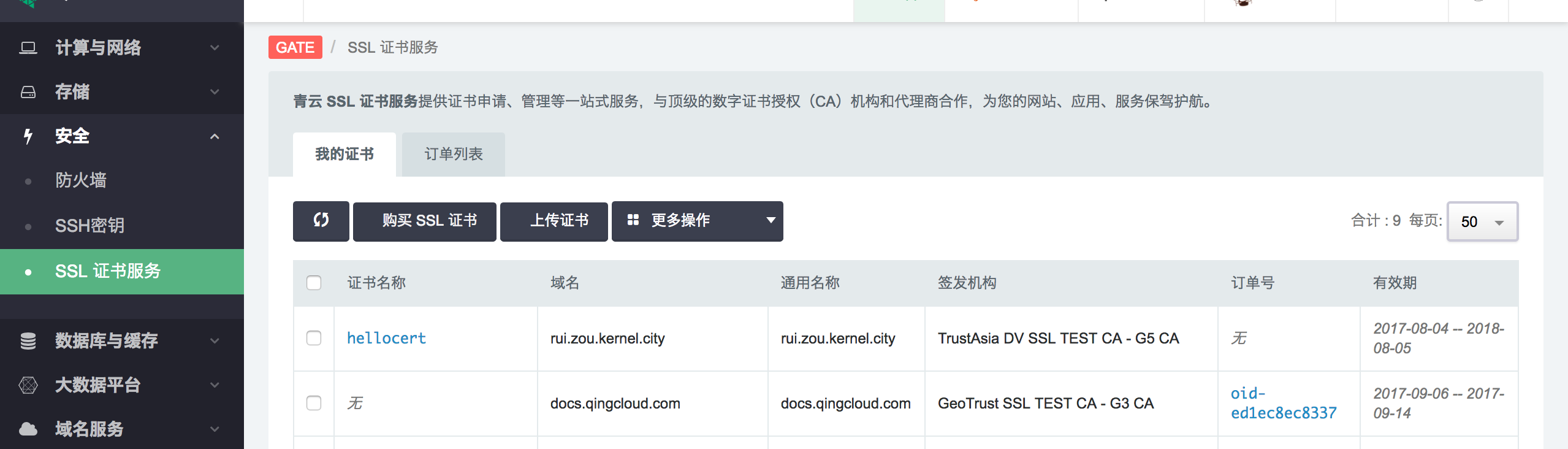Click the storage disk icon beside 存储
The height and width of the screenshot is (449, 1568).
point(28,92)
